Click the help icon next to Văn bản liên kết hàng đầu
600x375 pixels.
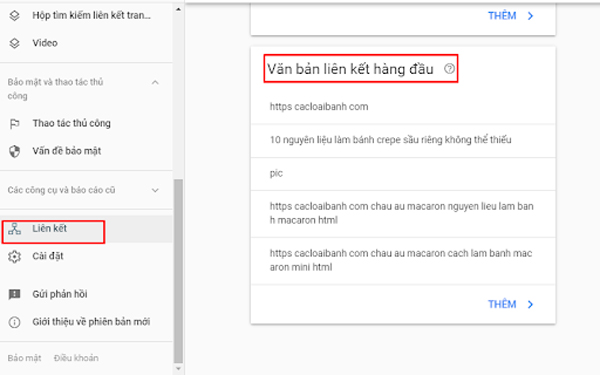pos(449,69)
